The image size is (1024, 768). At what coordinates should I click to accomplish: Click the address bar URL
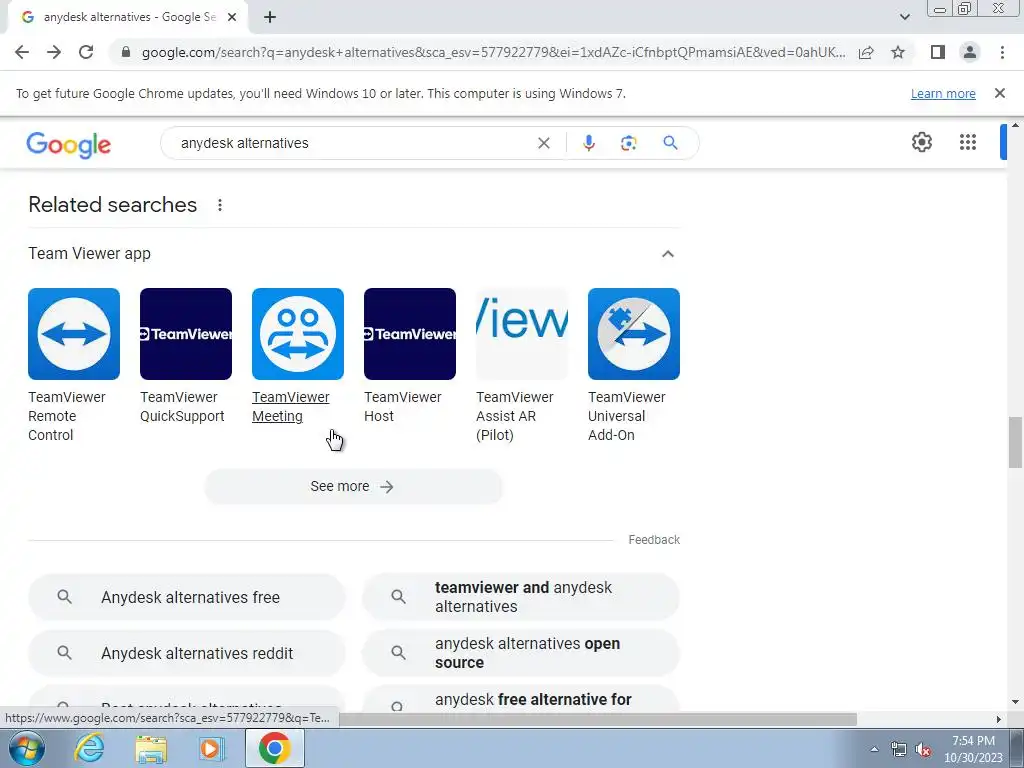493,52
